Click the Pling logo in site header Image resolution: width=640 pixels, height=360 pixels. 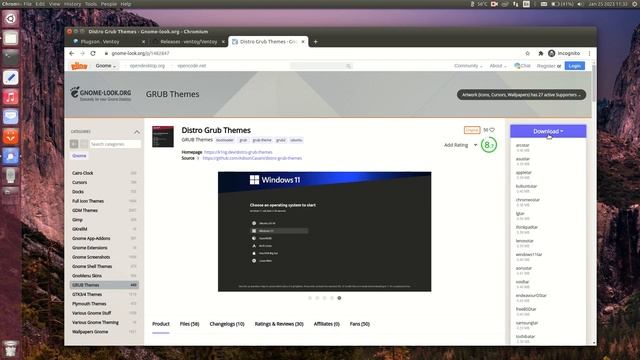pyautogui.click(x=79, y=66)
